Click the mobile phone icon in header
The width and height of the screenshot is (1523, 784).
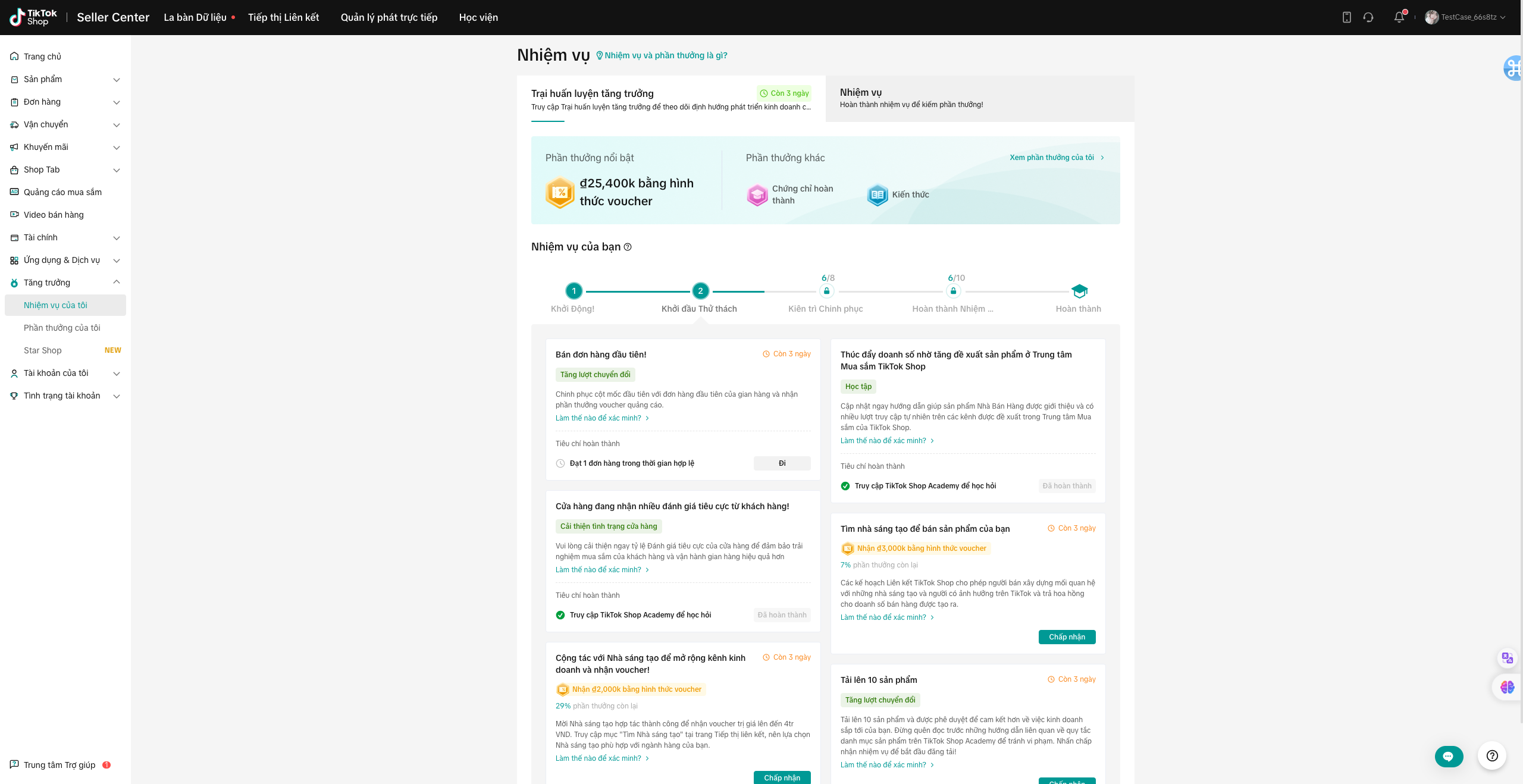coord(1347,17)
